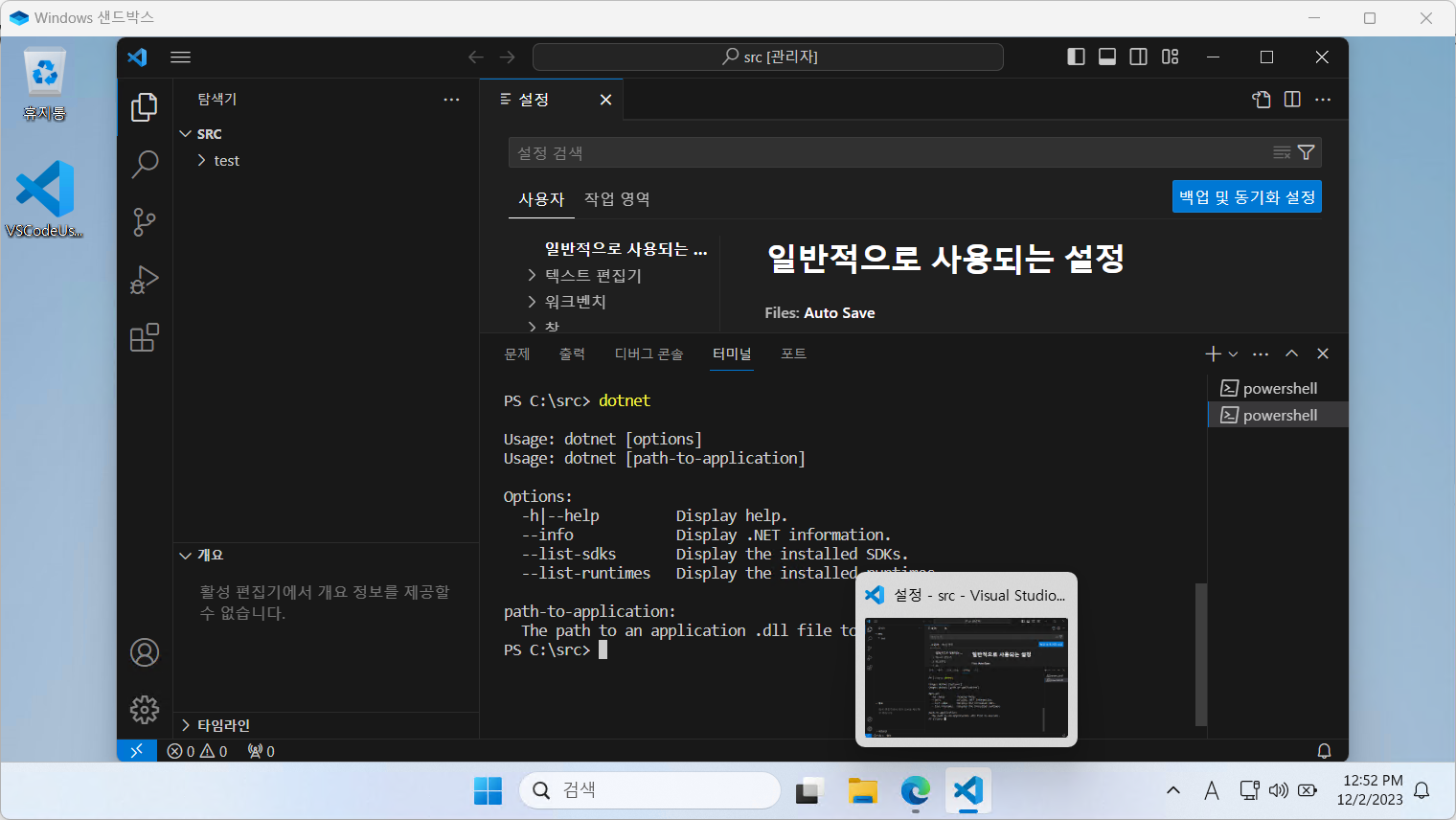Expand the 타임라인 section
1456x820 pixels.
pyautogui.click(x=326, y=725)
